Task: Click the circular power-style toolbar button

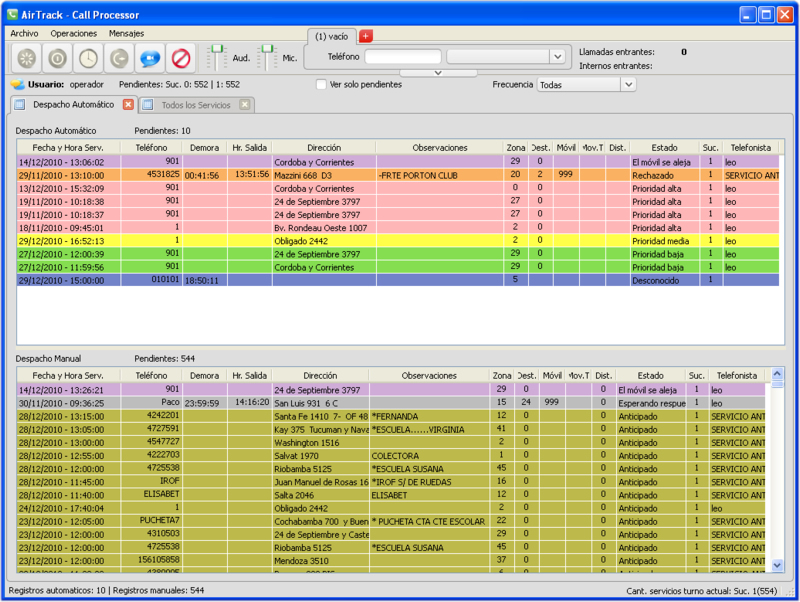Action: click(57, 58)
